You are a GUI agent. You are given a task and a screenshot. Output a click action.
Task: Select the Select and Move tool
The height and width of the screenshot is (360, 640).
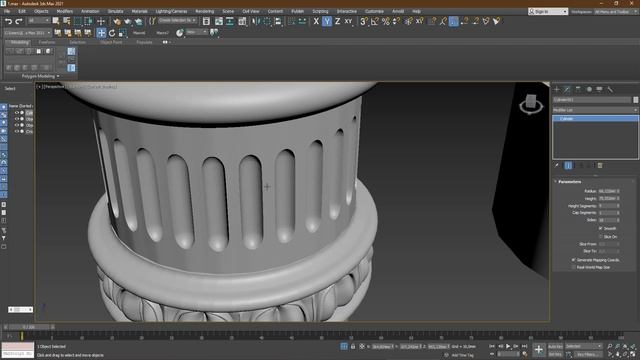point(101,33)
